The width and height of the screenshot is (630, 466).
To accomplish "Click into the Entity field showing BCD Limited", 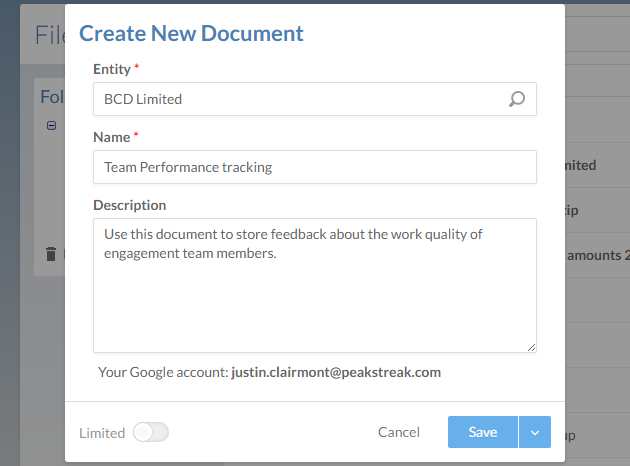I will tap(300, 99).
